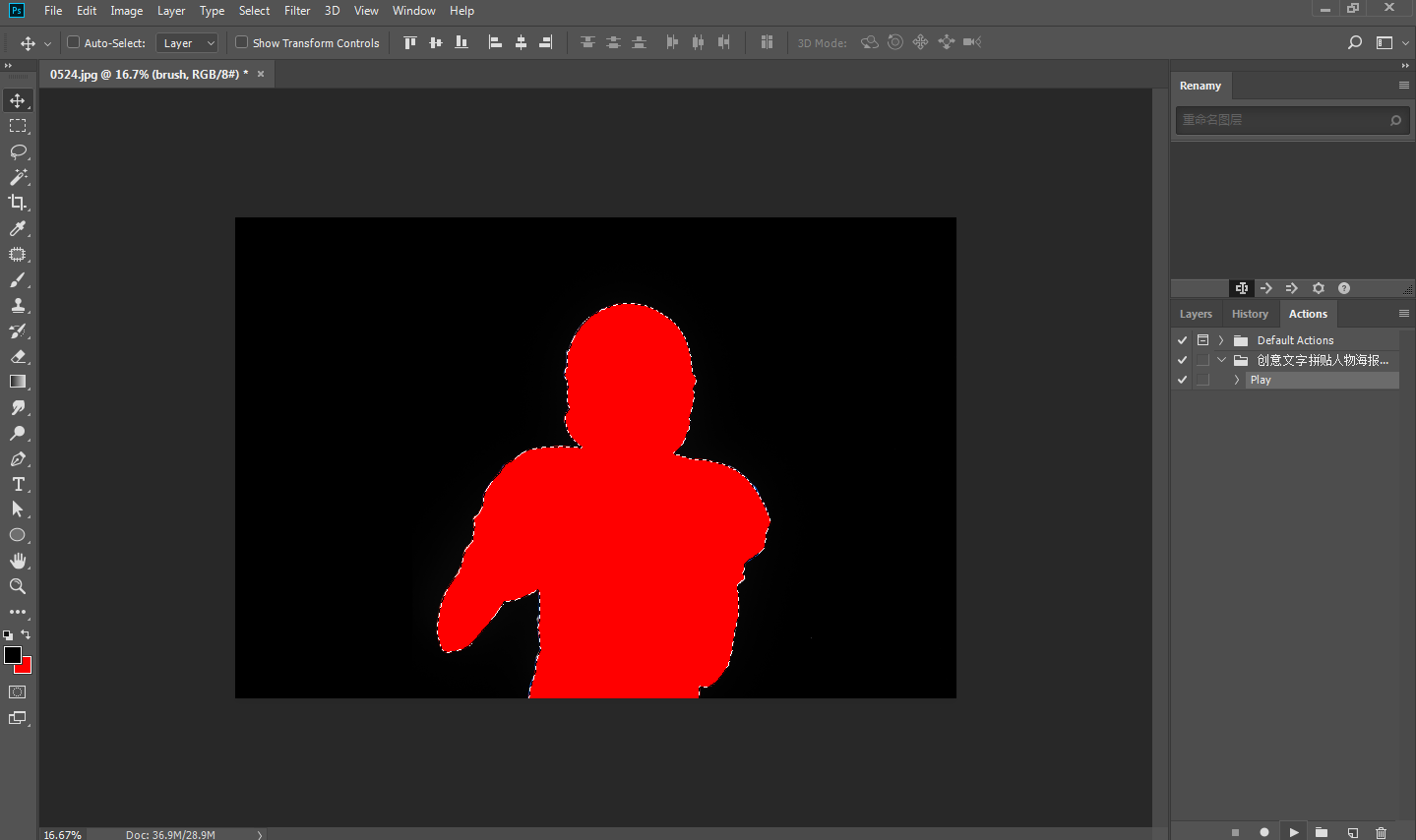Select the Magic Wand tool
This screenshot has height=840, width=1416.
tap(18, 177)
